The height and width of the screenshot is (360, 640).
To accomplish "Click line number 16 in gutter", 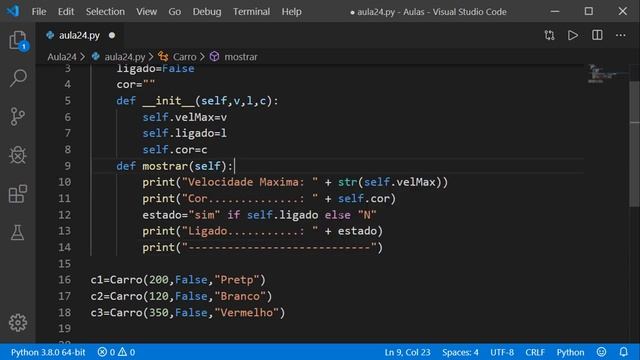I will (x=64, y=280).
